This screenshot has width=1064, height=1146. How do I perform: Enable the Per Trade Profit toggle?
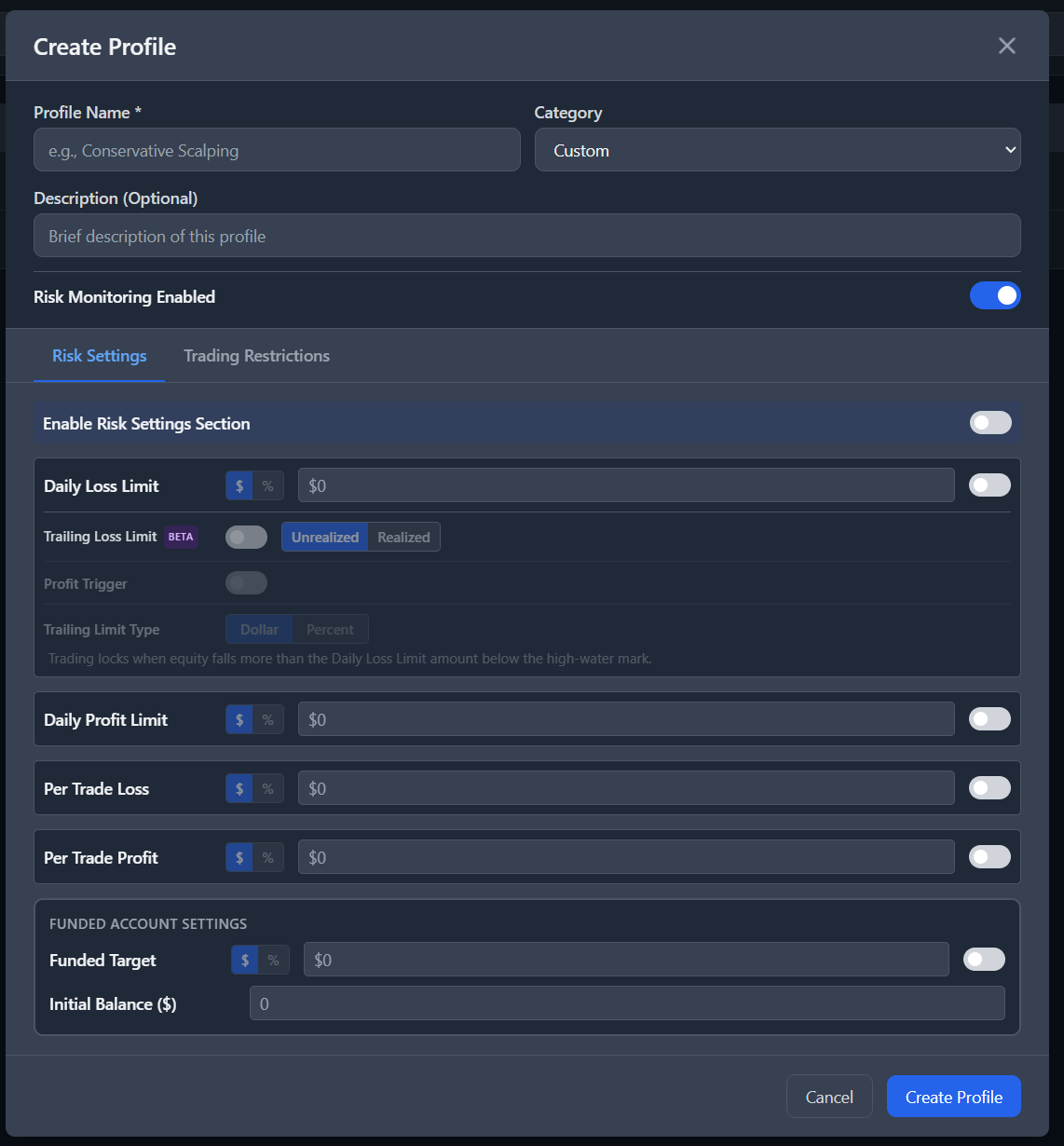click(x=989, y=856)
